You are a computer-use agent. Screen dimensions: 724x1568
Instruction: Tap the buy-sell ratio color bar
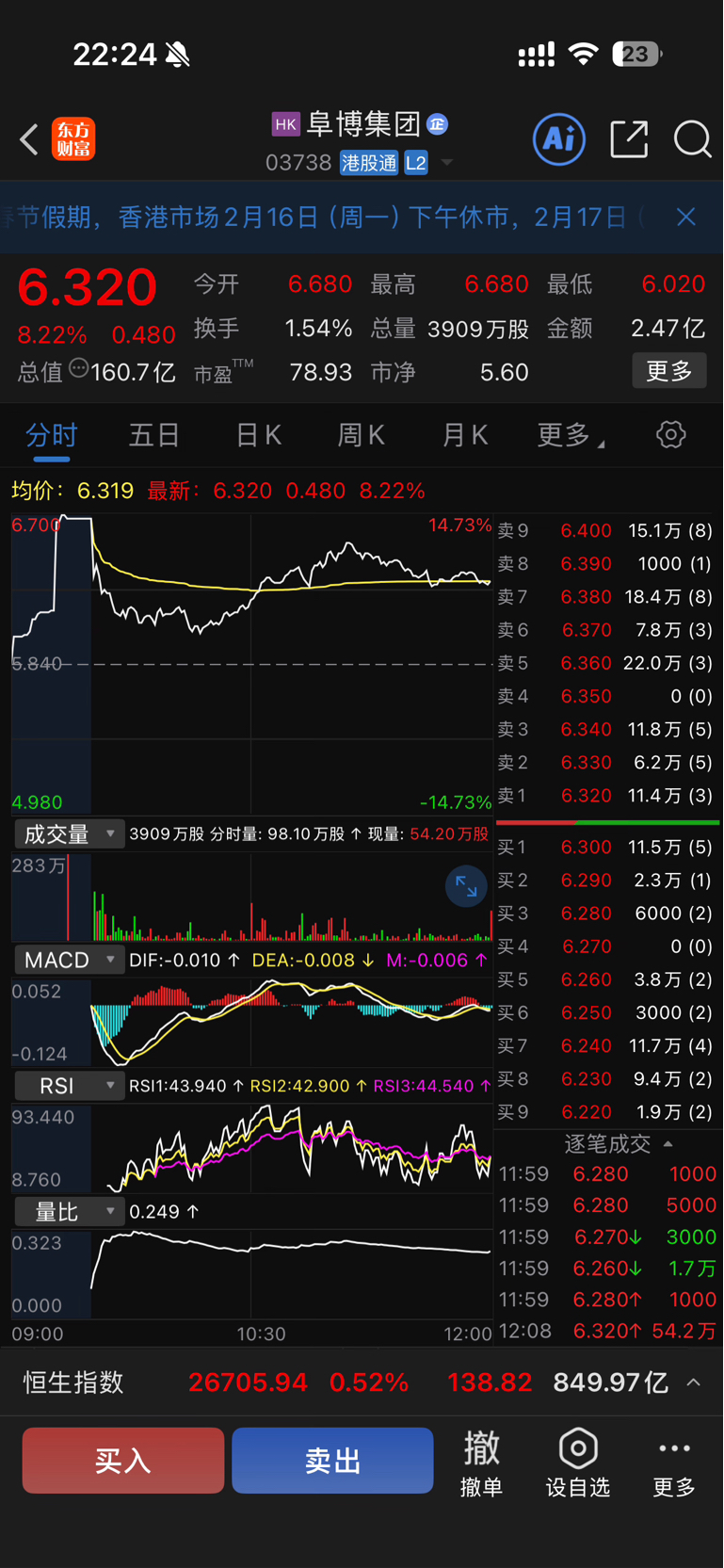(x=607, y=822)
